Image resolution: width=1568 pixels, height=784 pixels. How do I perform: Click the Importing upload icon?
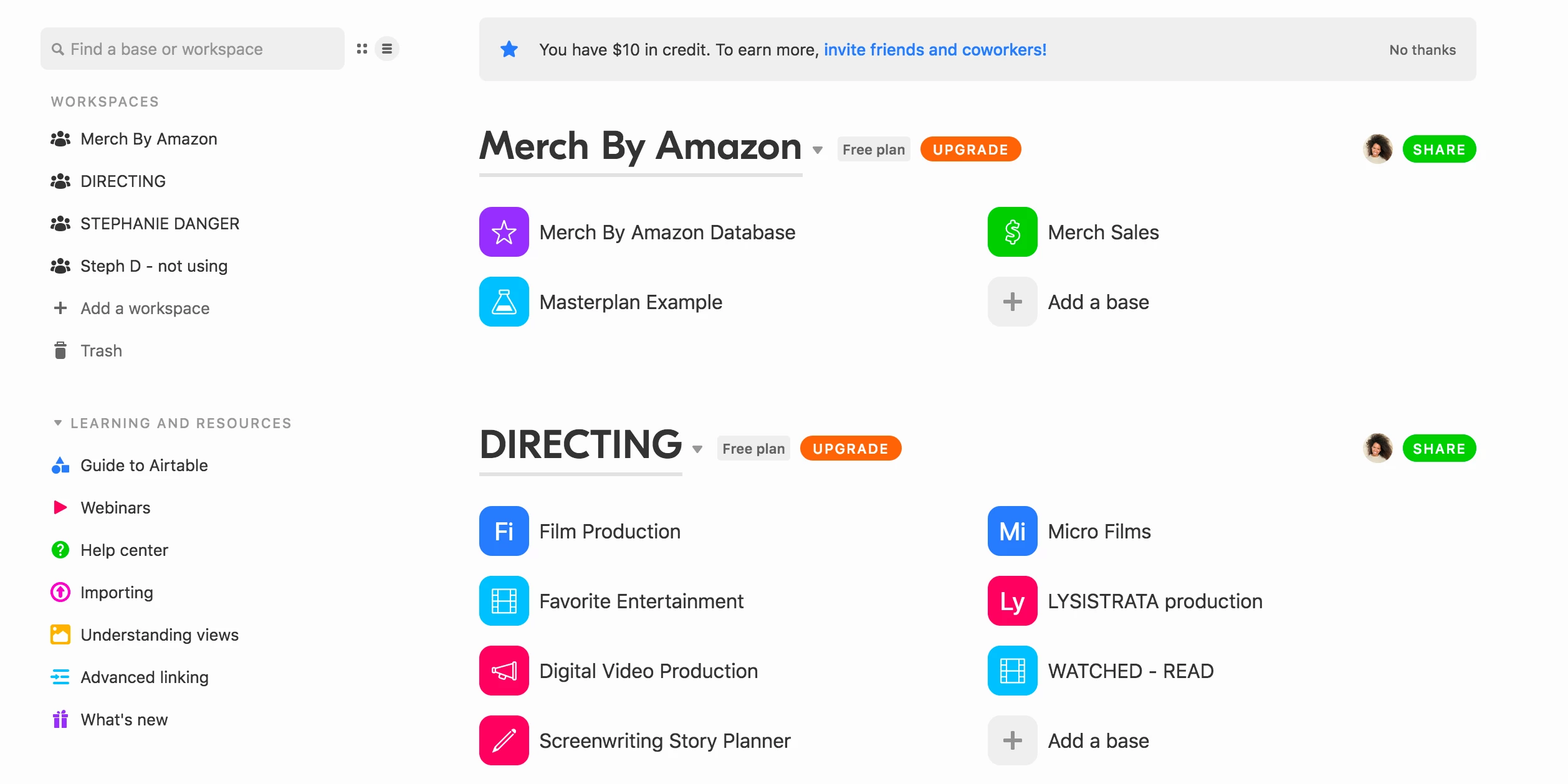point(60,592)
